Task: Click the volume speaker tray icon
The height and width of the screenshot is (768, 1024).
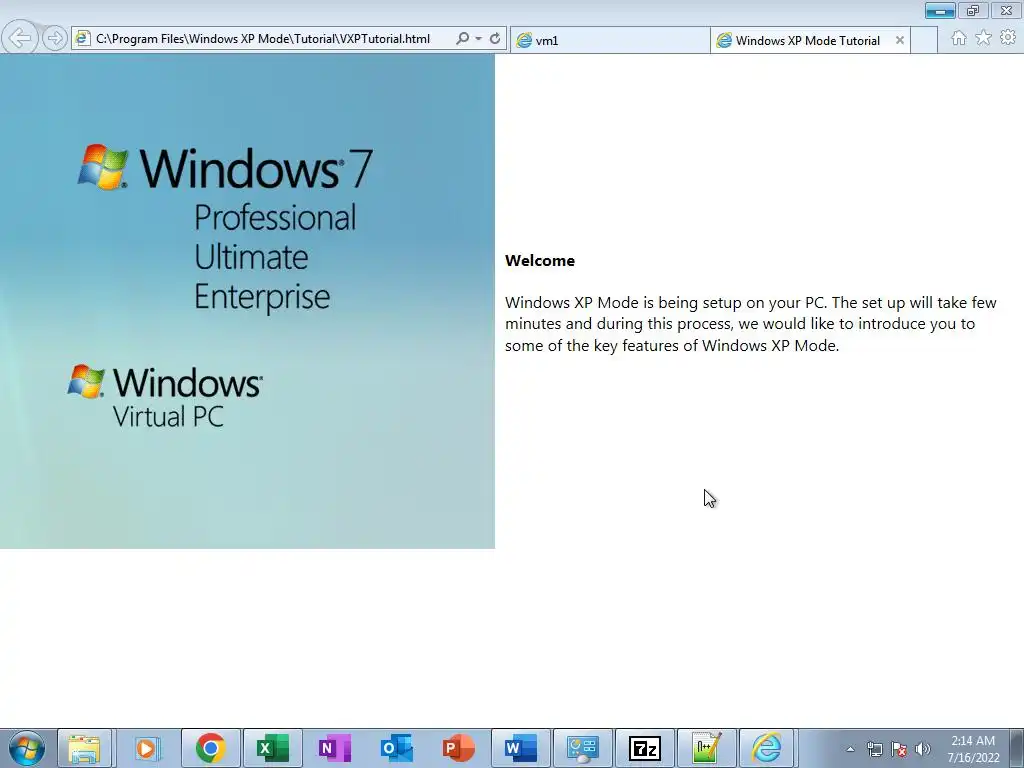Action: coord(923,749)
